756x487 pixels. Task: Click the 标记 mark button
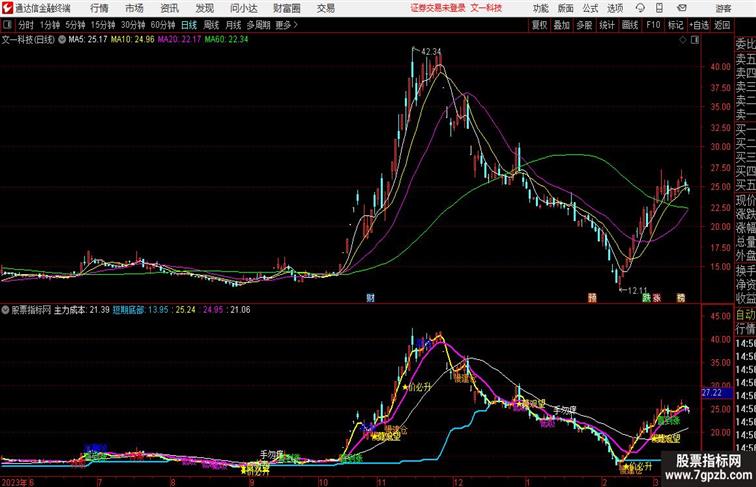[x=675, y=25]
